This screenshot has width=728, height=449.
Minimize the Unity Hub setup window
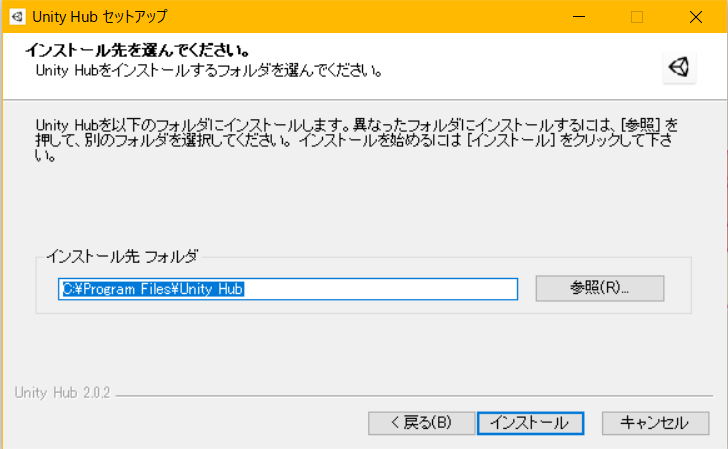pos(578,17)
